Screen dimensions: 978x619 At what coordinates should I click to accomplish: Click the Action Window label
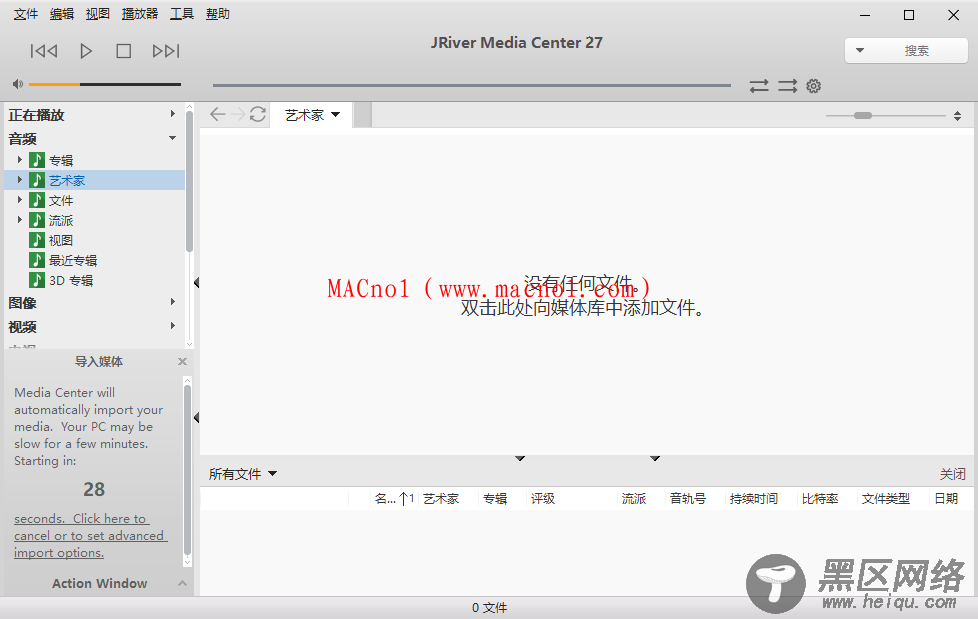tap(100, 583)
